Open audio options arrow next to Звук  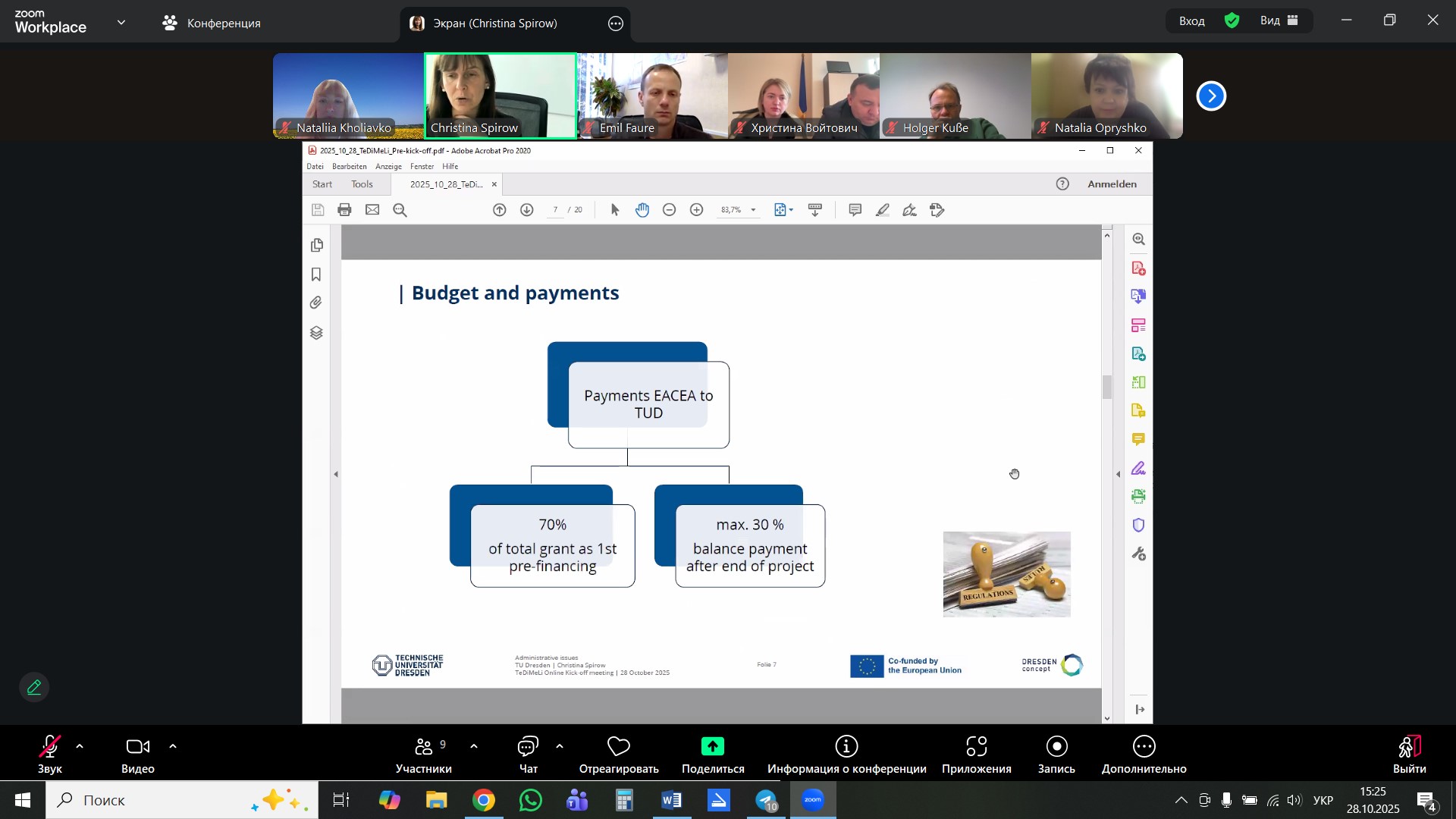(80, 747)
